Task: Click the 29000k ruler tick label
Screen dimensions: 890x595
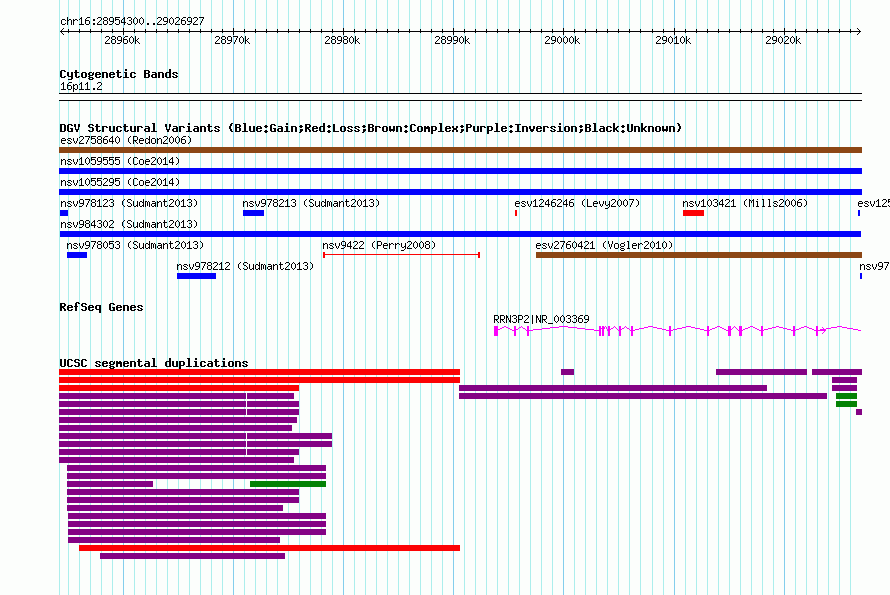Action: tap(562, 40)
